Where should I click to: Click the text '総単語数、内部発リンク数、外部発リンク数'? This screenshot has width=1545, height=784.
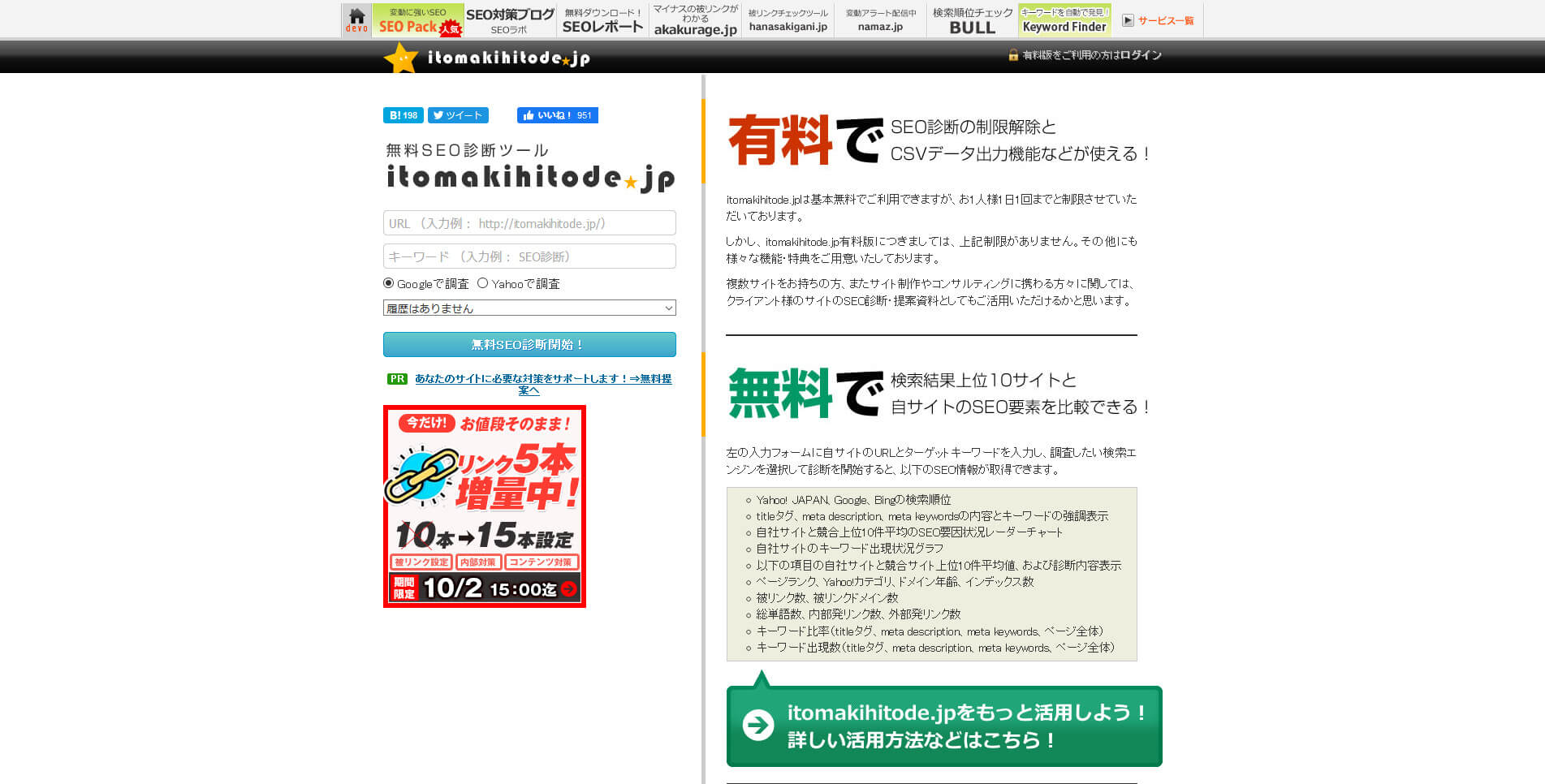coord(858,614)
